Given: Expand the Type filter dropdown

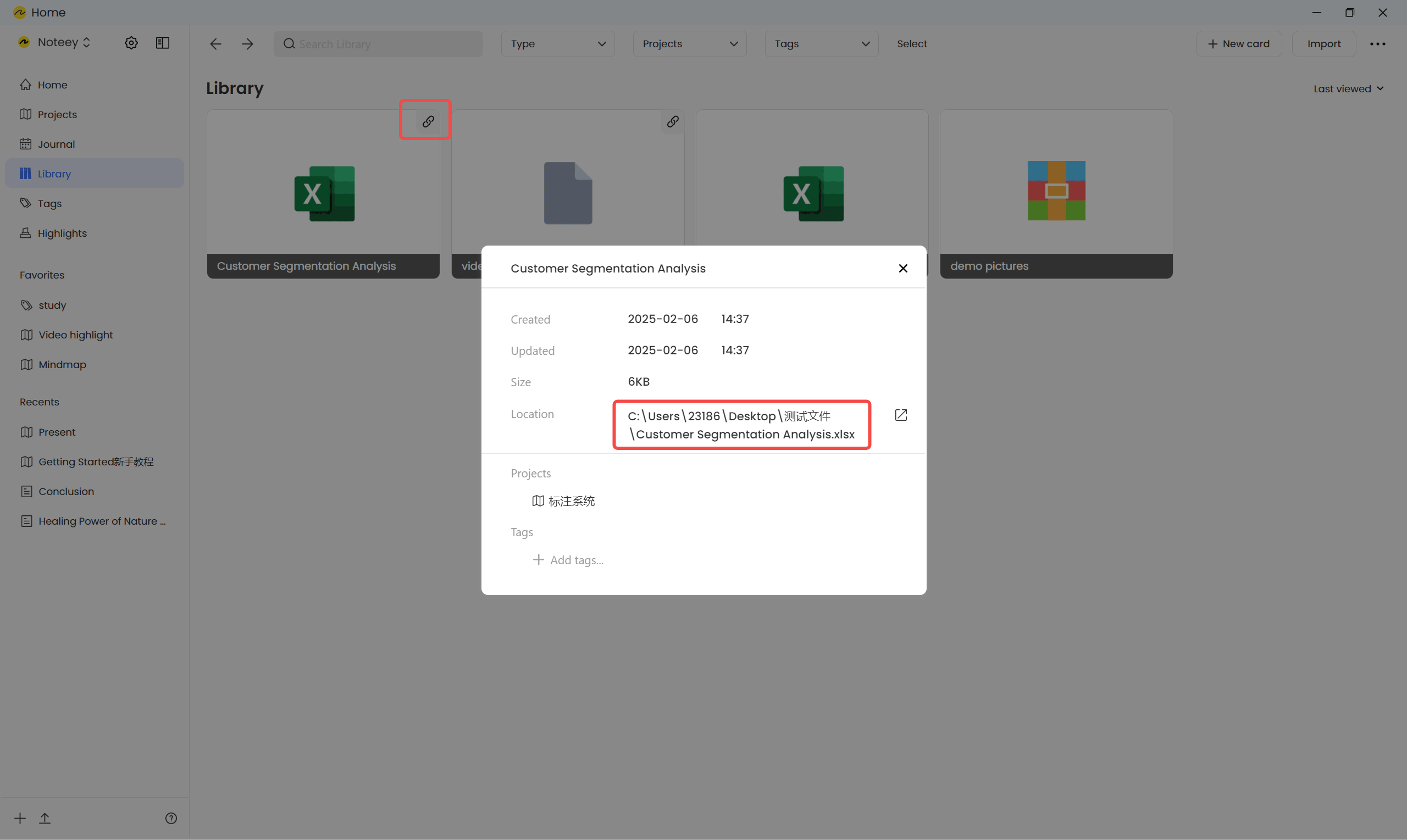Looking at the screenshot, I should click(x=556, y=43).
